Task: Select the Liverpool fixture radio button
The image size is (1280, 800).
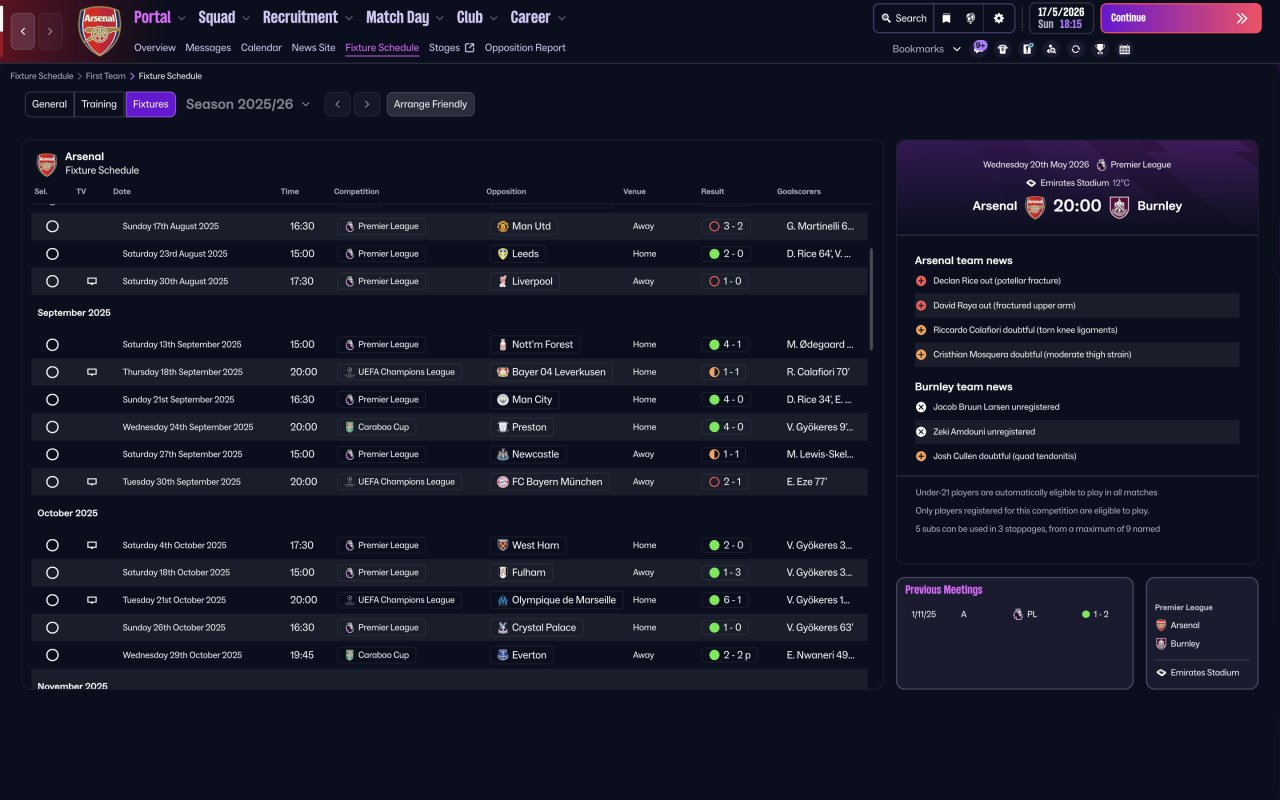Action: [52, 282]
